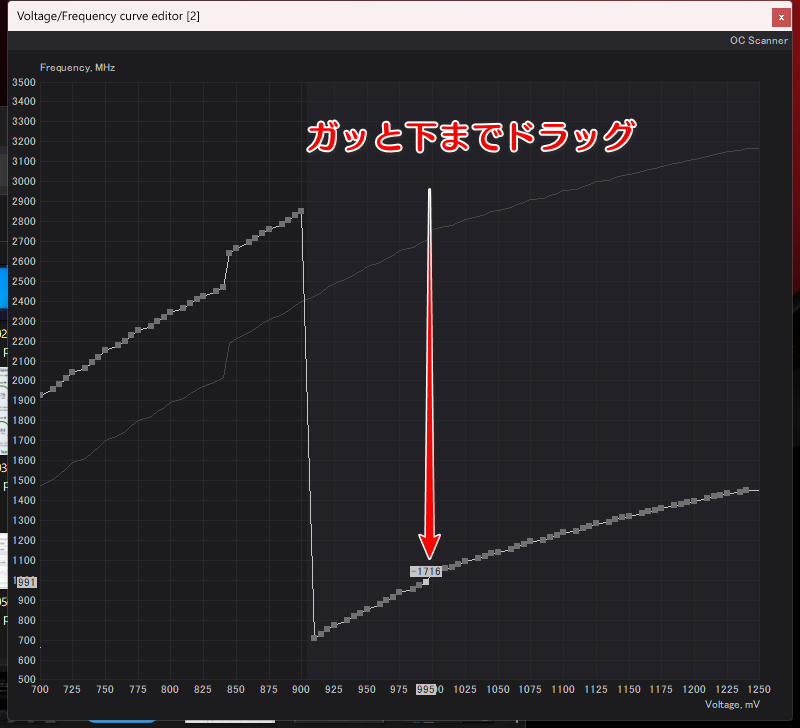Screen dimensions: 800x728
Task: Click the highlighted 995 voltage axis marker
Action: click(427, 690)
